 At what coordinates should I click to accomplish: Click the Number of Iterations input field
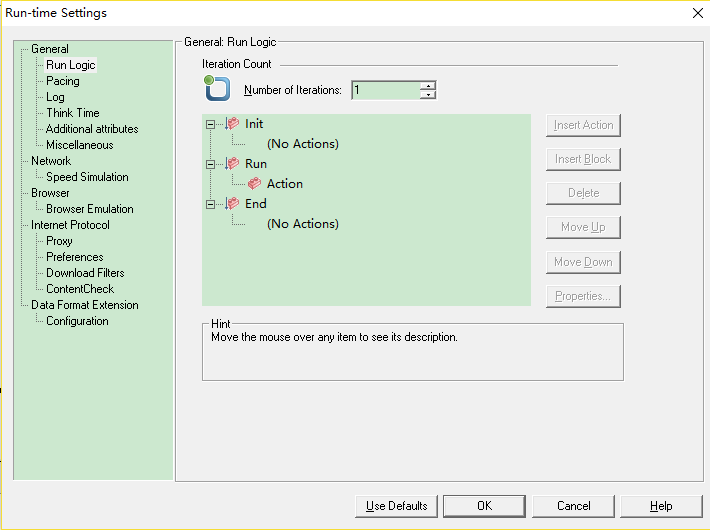pyautogui.click(x=386, y=90)
